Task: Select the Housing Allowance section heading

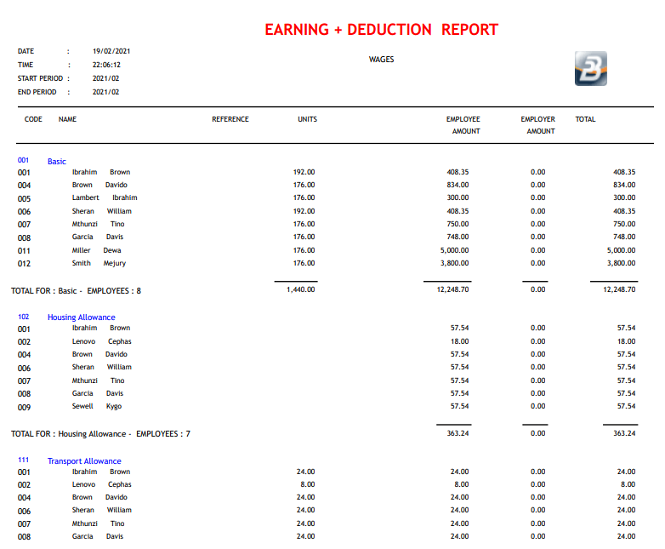Action: click(x=81, y=317)
